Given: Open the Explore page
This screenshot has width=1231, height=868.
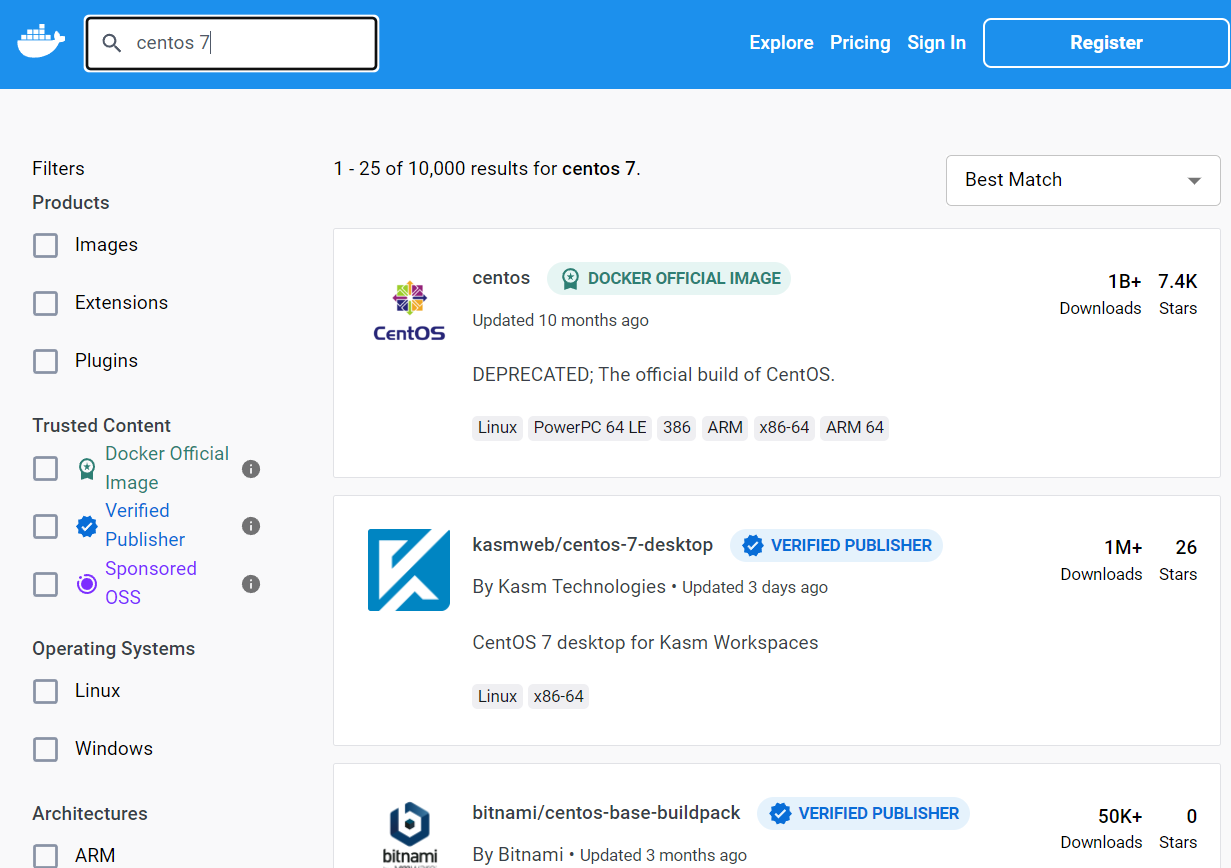Looking at the screenshot, I should pos(781,43).
